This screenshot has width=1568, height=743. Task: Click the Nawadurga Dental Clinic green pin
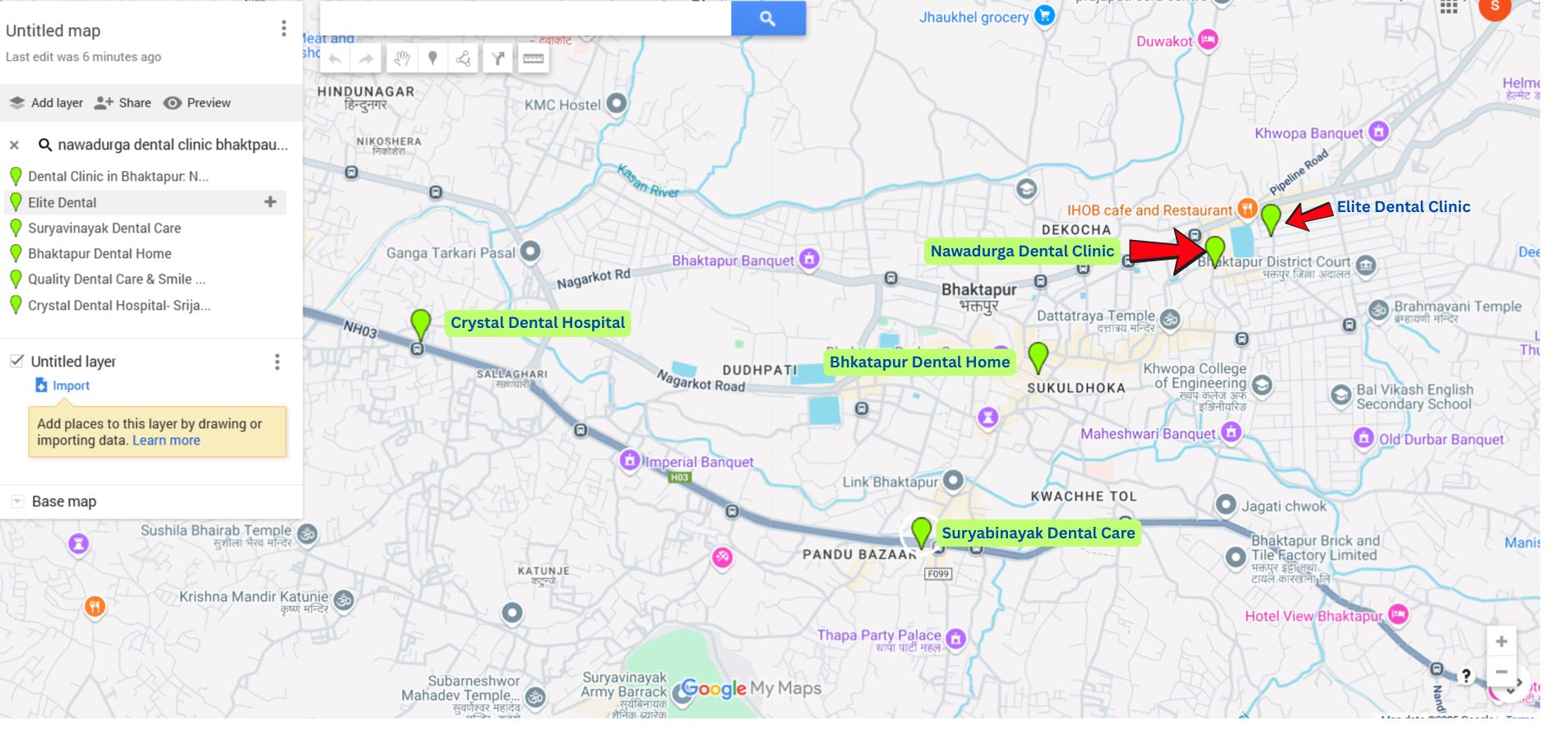pos(1215,251)
